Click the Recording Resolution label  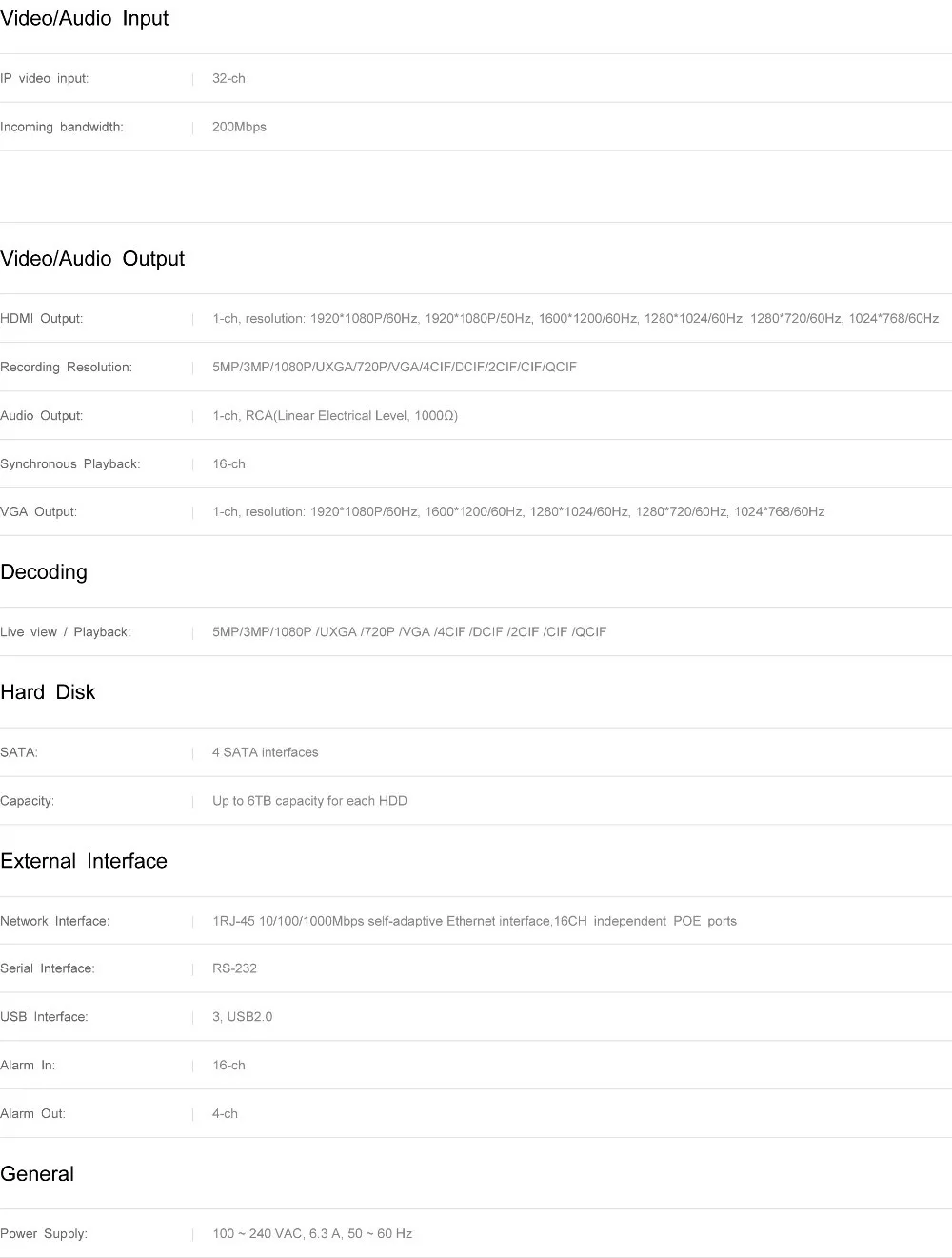[x=67, y=368]
